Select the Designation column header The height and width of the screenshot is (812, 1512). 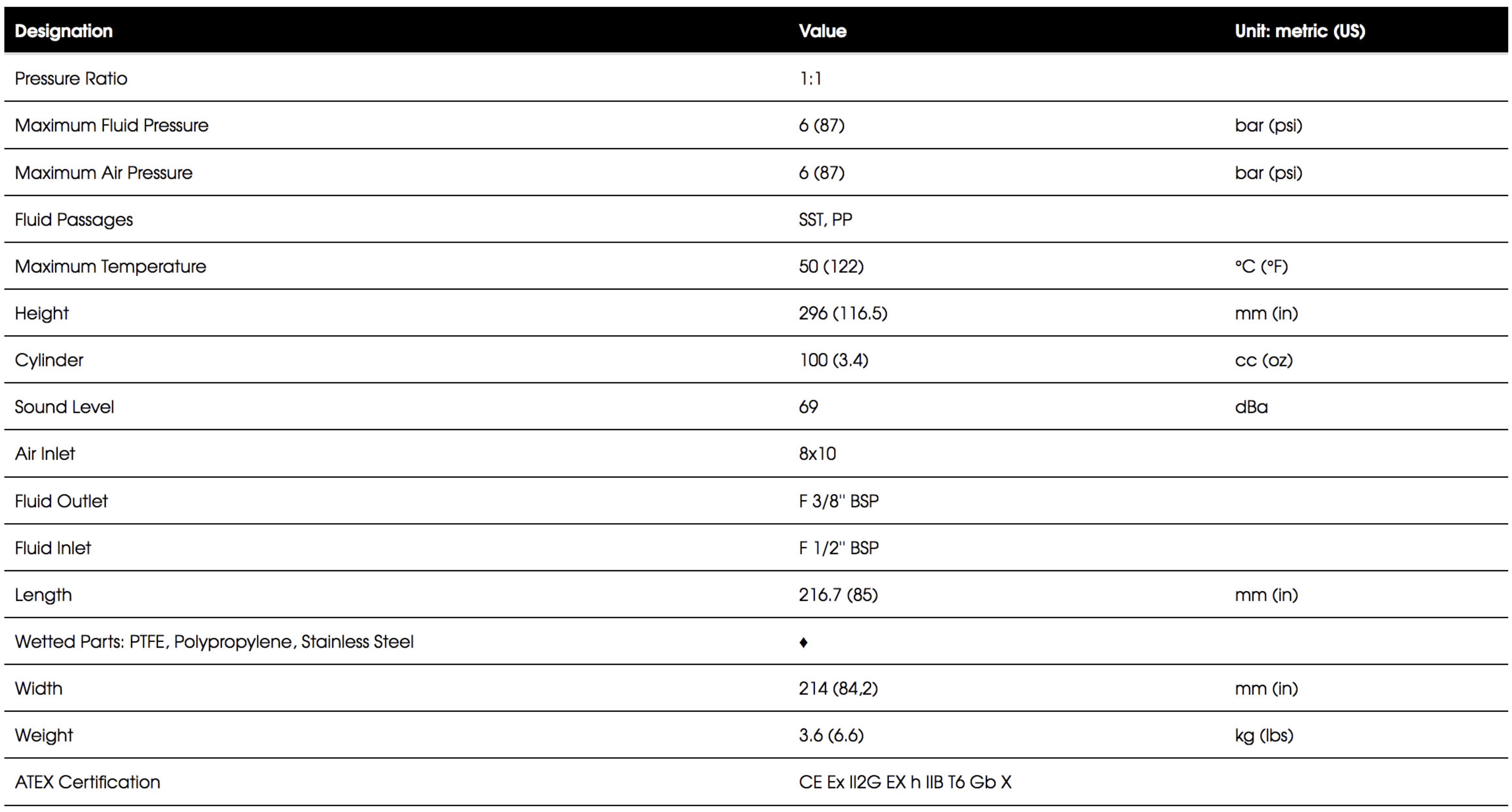coord(63,31)
